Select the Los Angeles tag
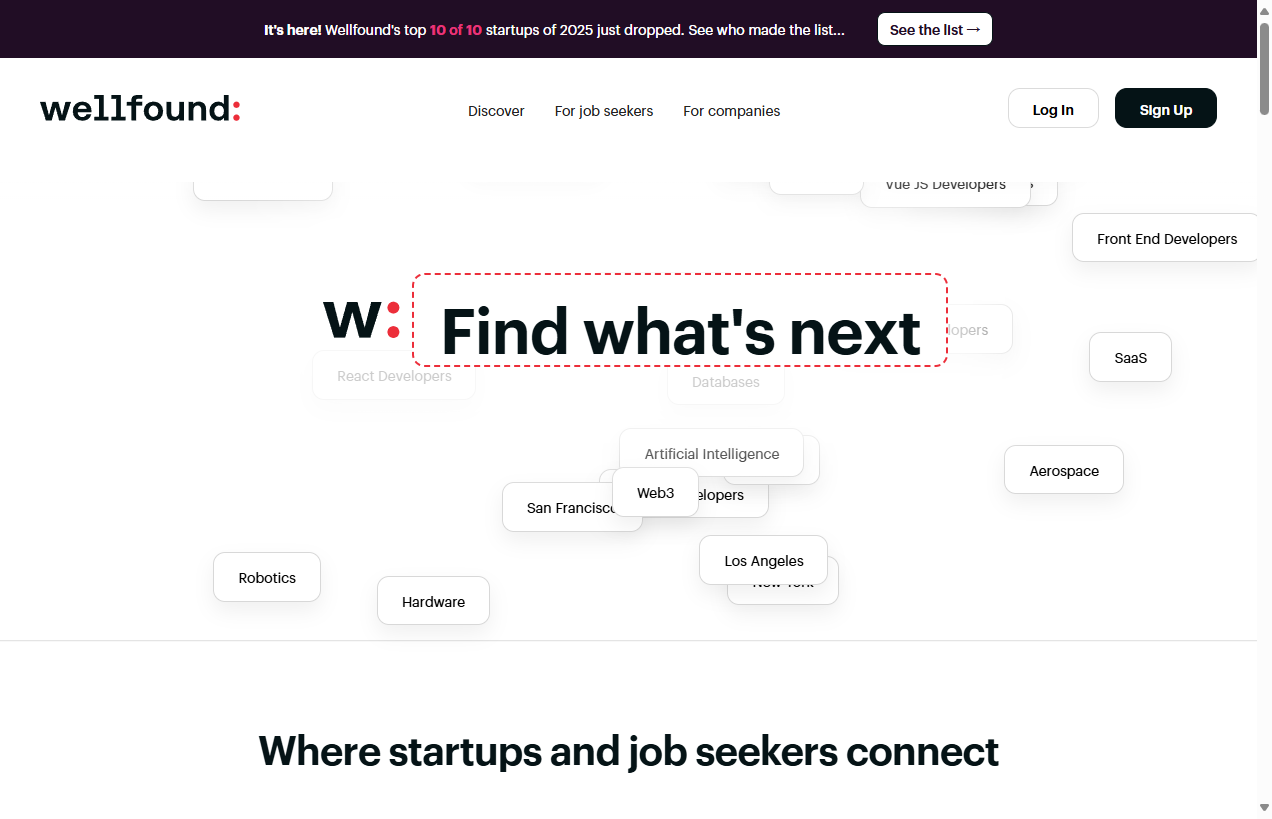Viewport: 1272px width, 819px height. 763,560
